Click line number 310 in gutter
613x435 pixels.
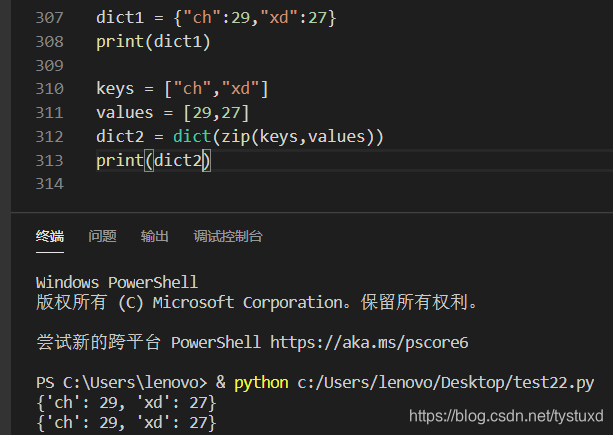coord(49,89)
